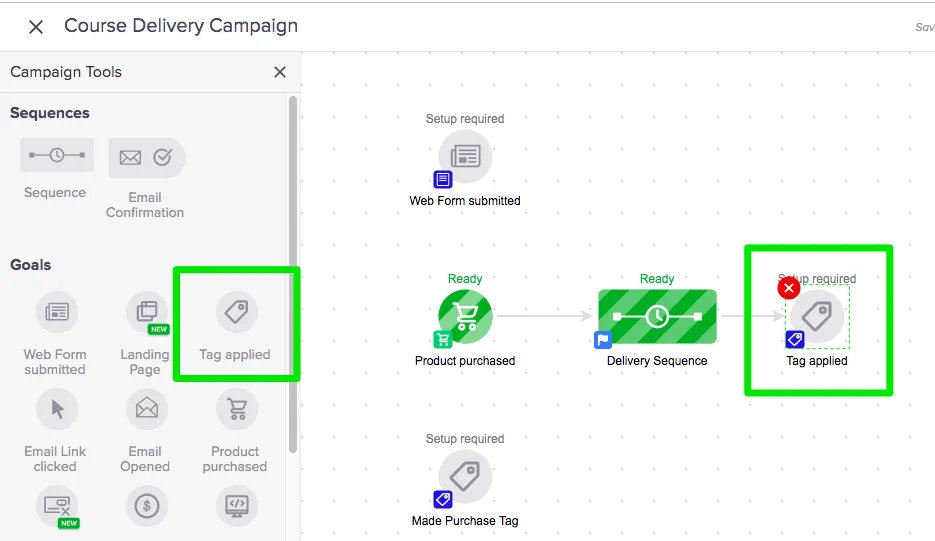
Task: Click the Course Delivery Campaign title
Action: coord(181,26)
